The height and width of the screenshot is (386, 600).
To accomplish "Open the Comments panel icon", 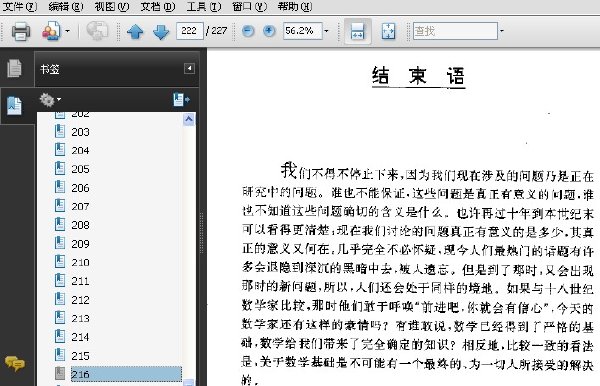I will (x=15, y=363).
